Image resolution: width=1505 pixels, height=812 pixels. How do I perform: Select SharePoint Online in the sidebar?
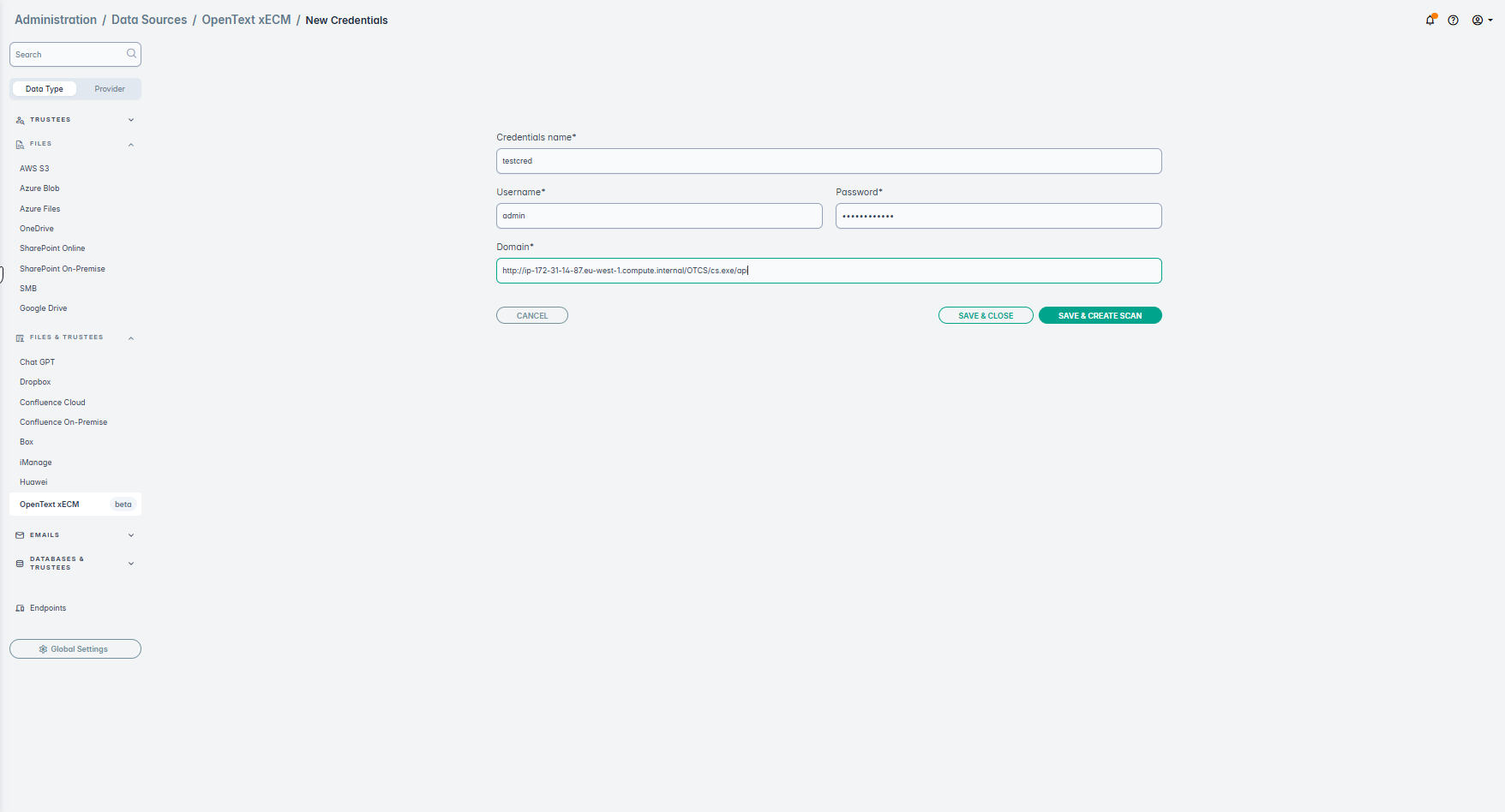point(52,248)
